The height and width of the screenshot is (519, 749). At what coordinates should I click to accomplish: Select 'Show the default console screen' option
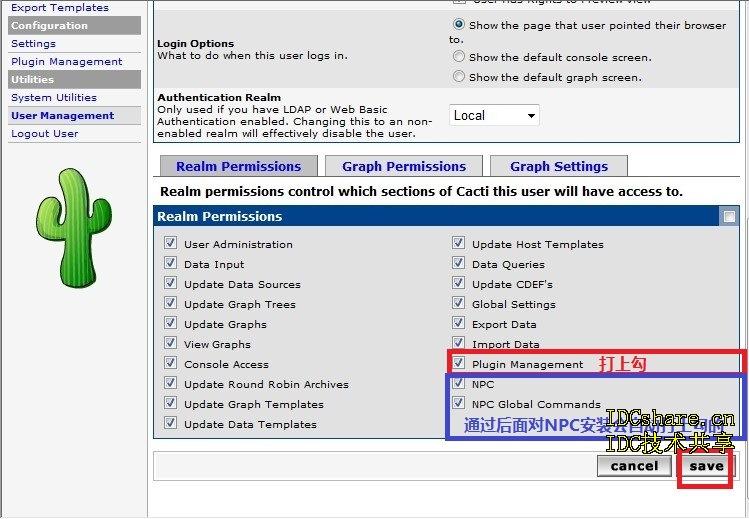(459, 57)
